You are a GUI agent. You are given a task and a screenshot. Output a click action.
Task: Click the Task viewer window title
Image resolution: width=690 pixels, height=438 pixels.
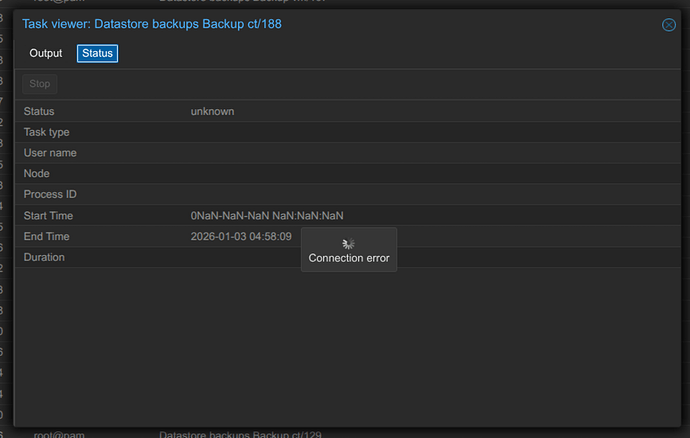(151, 24)
